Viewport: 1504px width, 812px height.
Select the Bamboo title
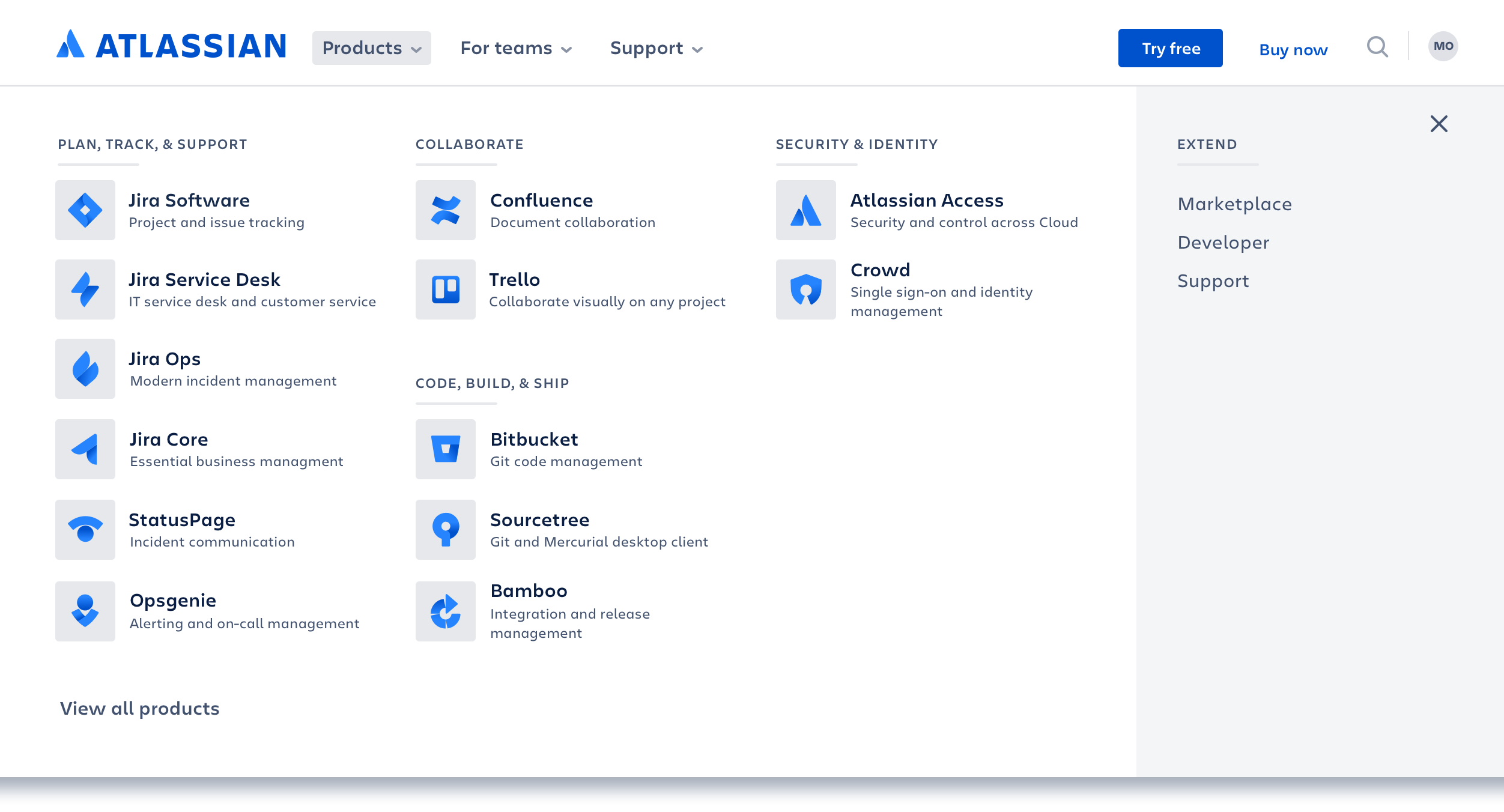pos(529,590)
